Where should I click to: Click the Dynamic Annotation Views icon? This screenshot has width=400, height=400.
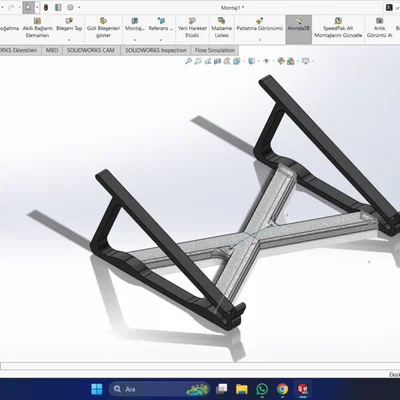point(227,61)
